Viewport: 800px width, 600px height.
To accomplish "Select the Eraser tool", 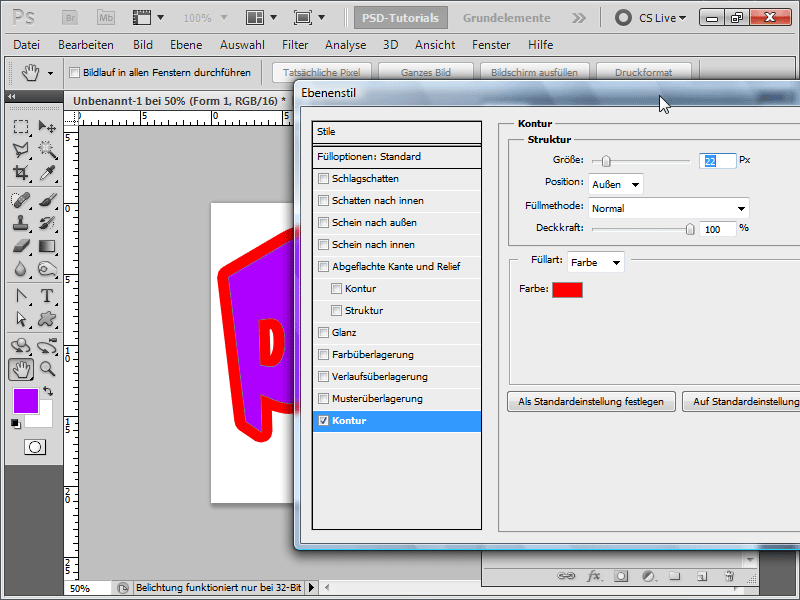I will (20, 246).
